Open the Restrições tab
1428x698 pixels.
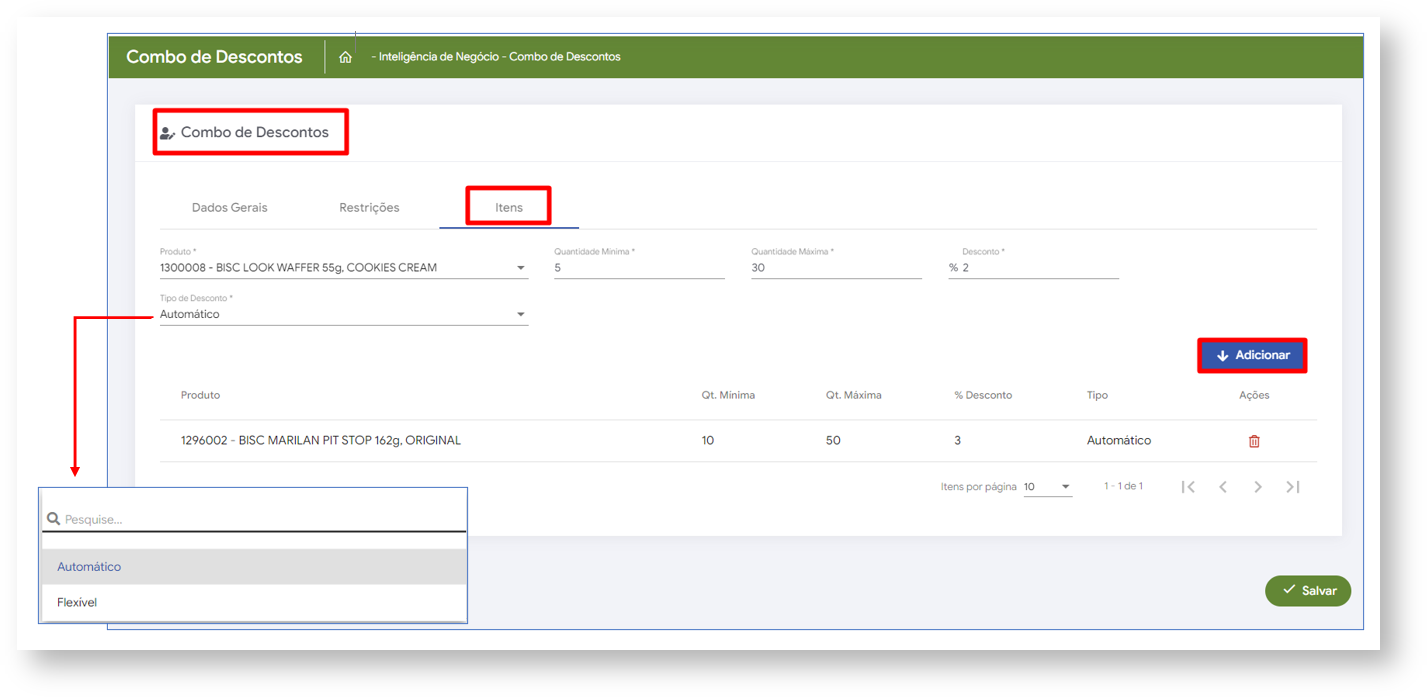tap(369, 208)
